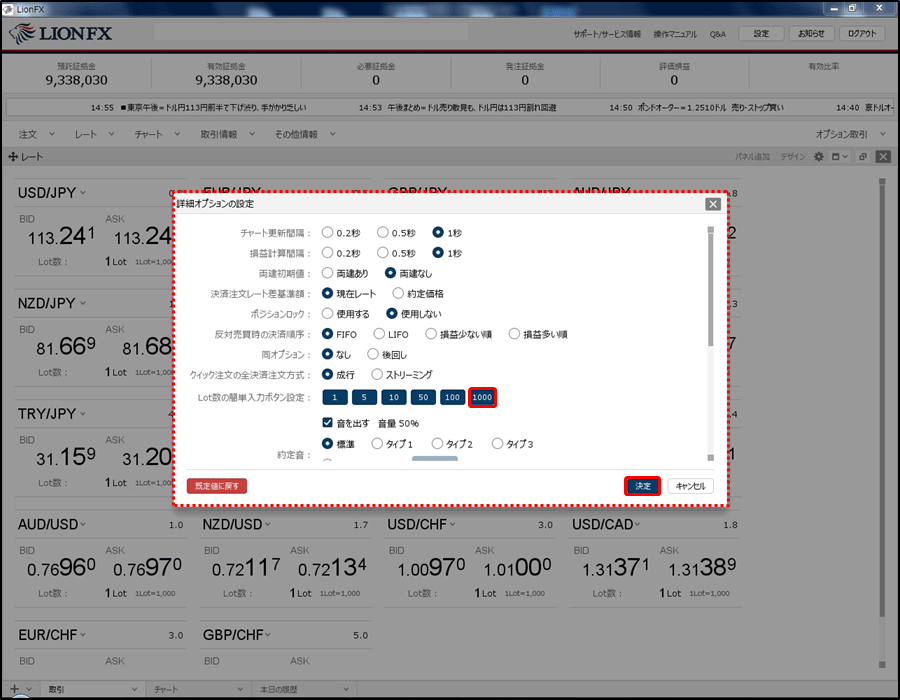Image resolution: width=900 pixels, height=700 pixels.
Task: Click the Lot quick-input button 1
Action: [x=335, y=397]
